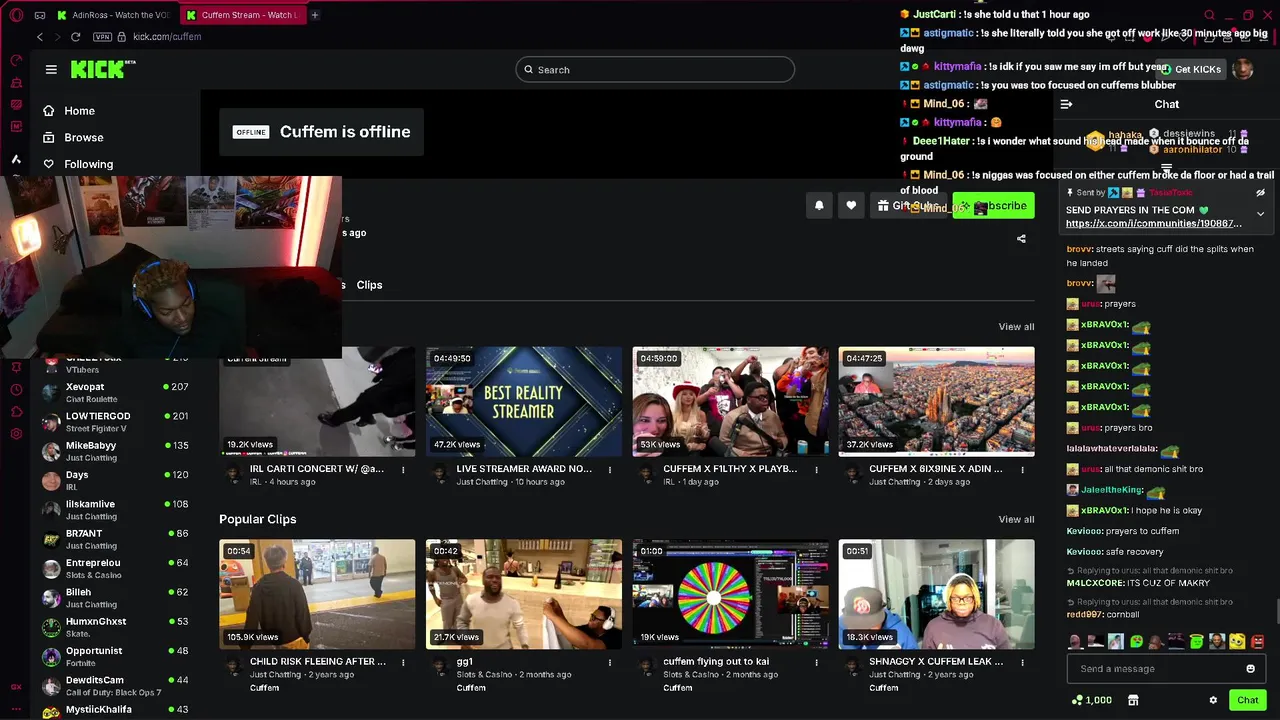Click the Following heart icon in sidebar

coord(48,164)
